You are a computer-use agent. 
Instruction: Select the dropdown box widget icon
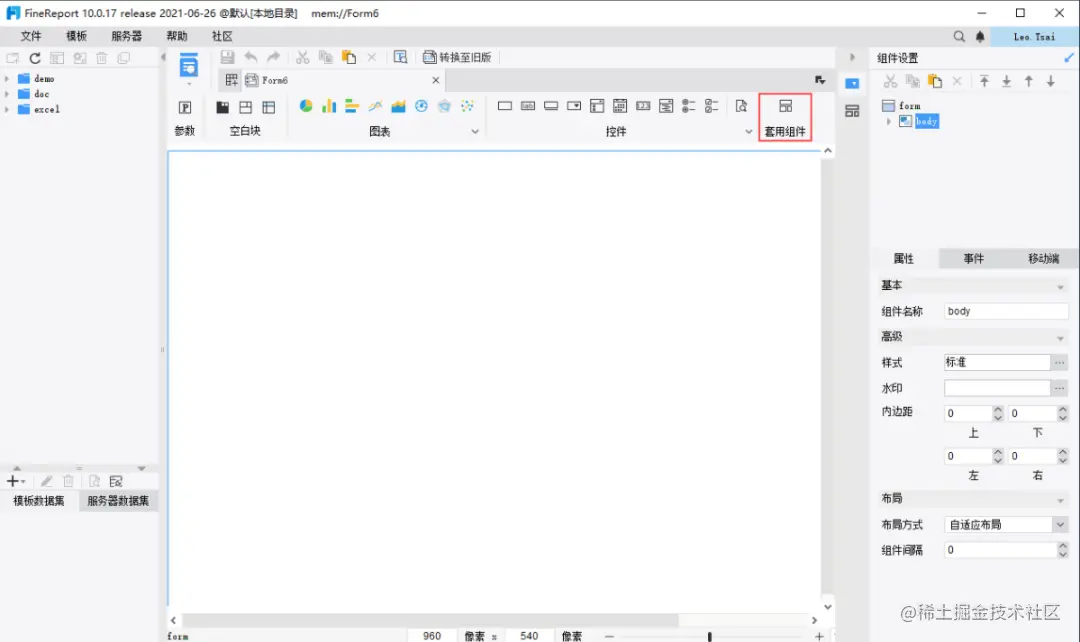[574, 105]
